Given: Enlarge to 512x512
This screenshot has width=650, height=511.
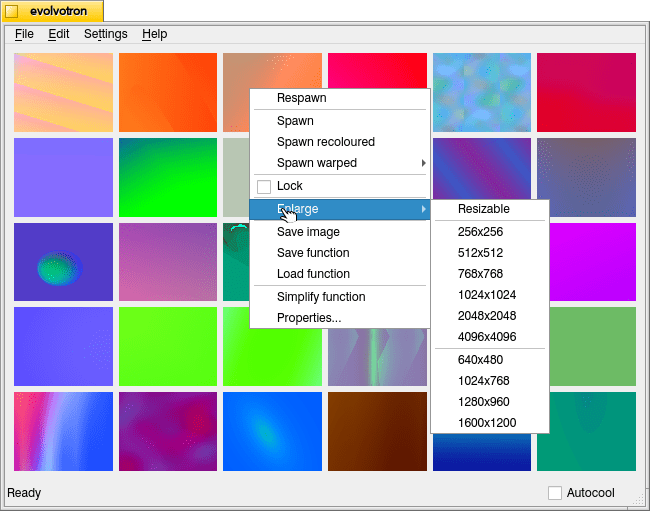Looking at the screenshot, I should pos(490,253).
